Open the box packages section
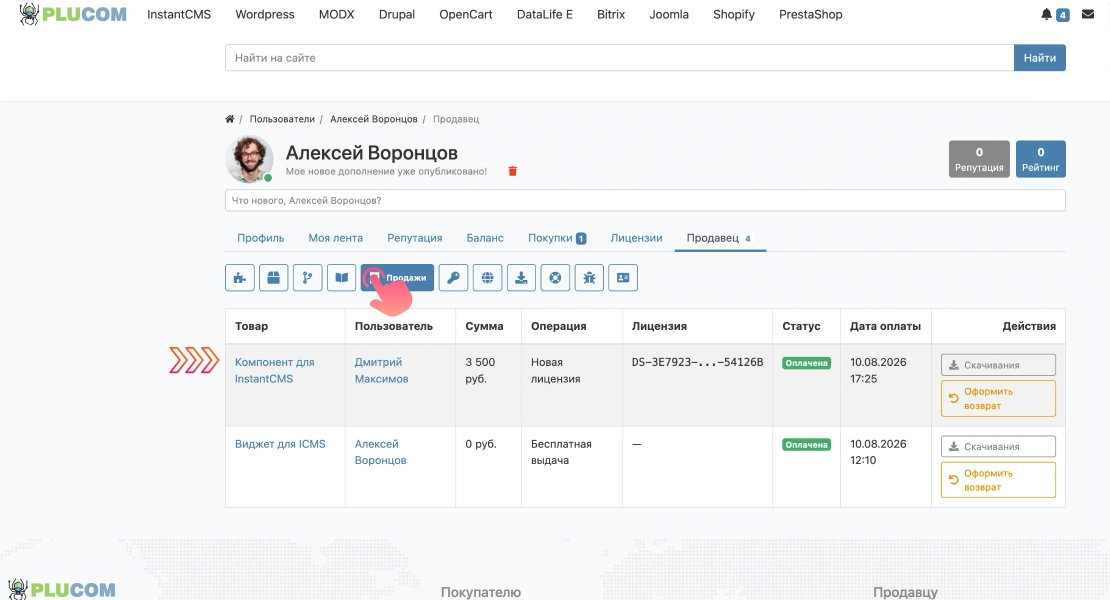 pos(273,277)
